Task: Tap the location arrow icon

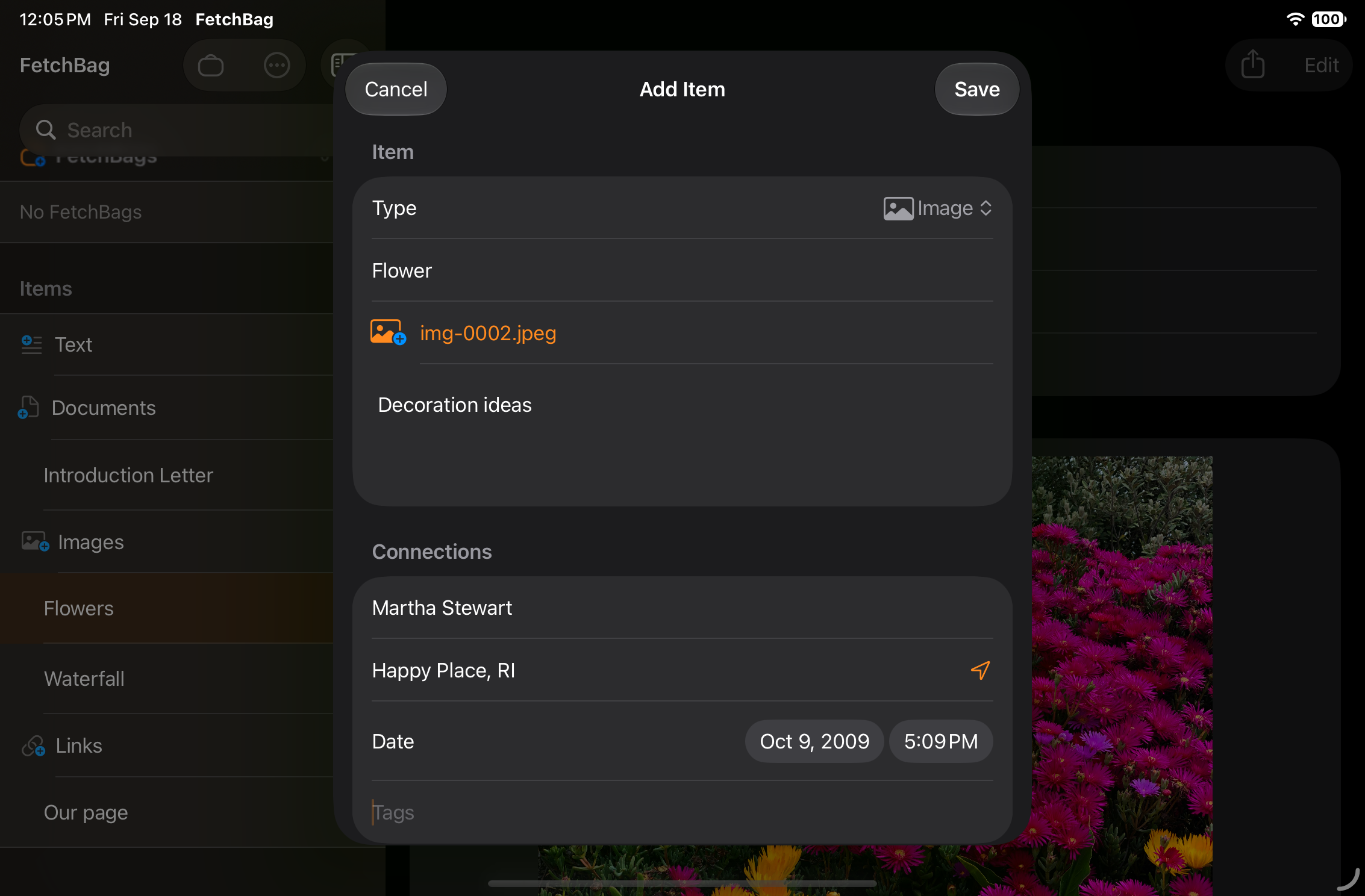Action: [980, 670]
